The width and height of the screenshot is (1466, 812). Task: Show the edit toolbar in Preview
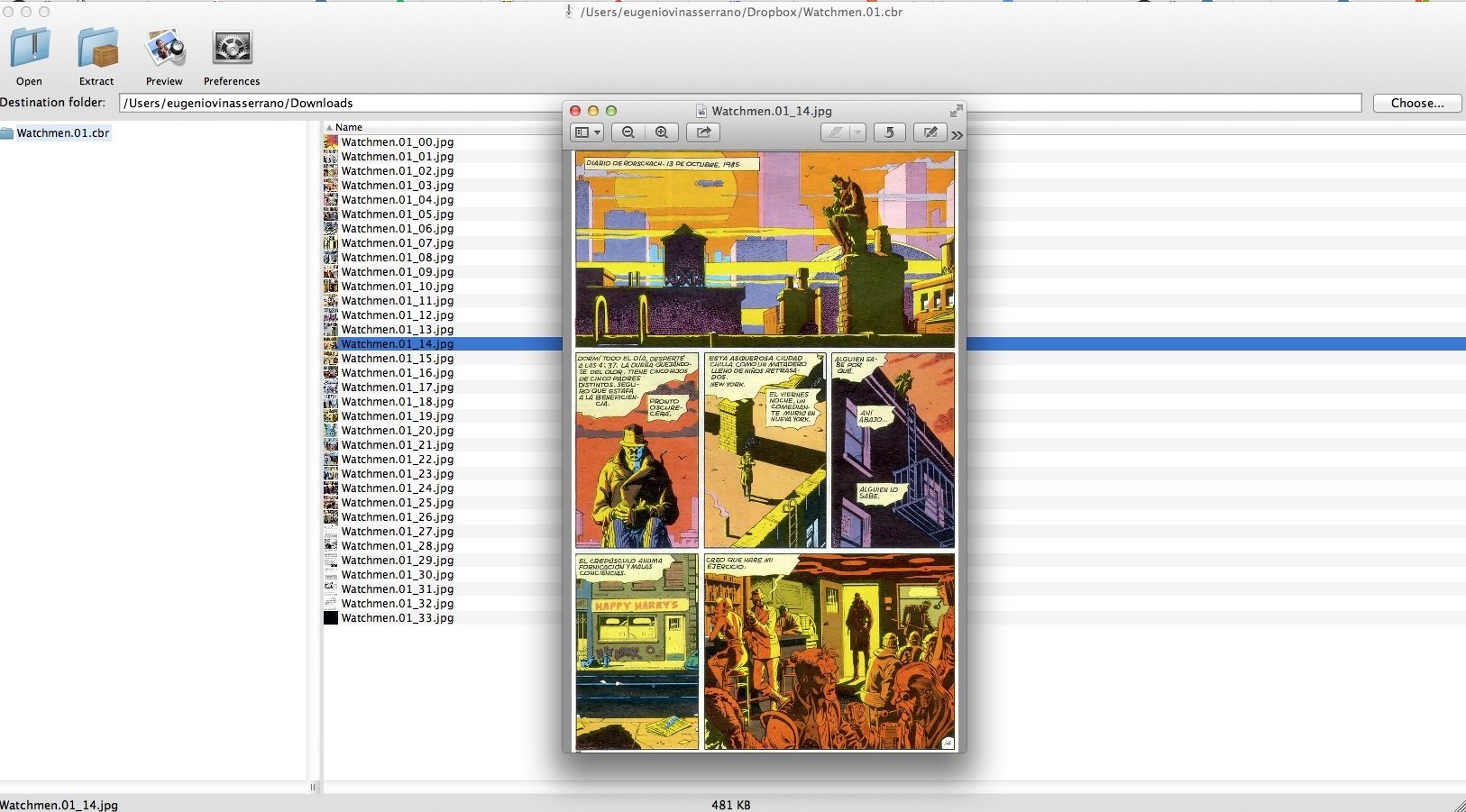pos(930,132)
